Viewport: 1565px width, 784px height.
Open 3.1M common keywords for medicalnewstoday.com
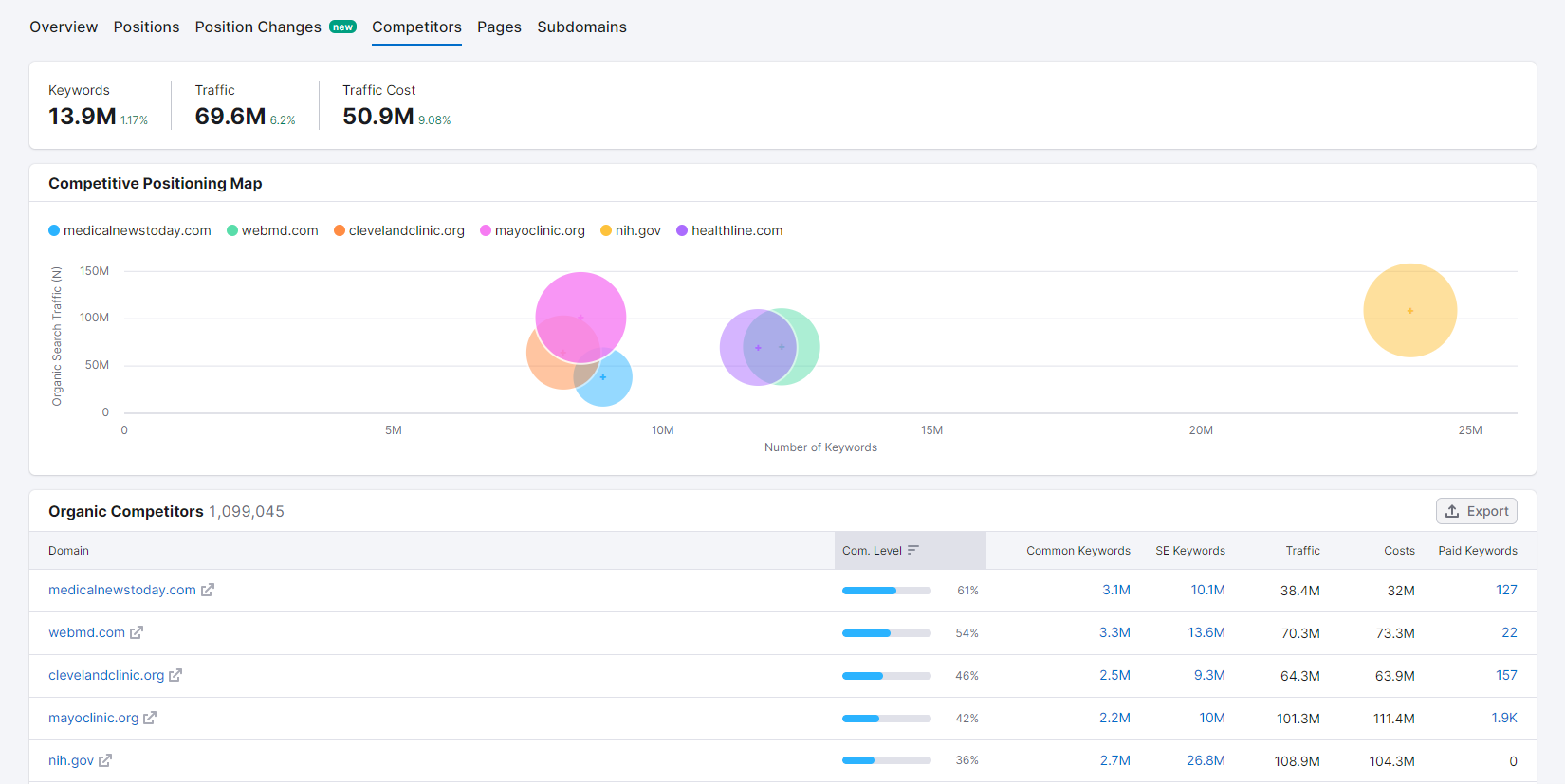(1116, 590)
